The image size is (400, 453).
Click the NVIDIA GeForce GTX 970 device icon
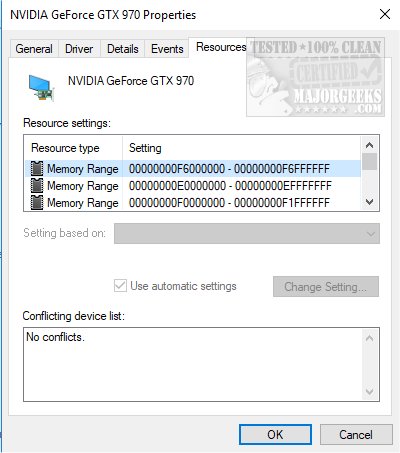[41, 88]
